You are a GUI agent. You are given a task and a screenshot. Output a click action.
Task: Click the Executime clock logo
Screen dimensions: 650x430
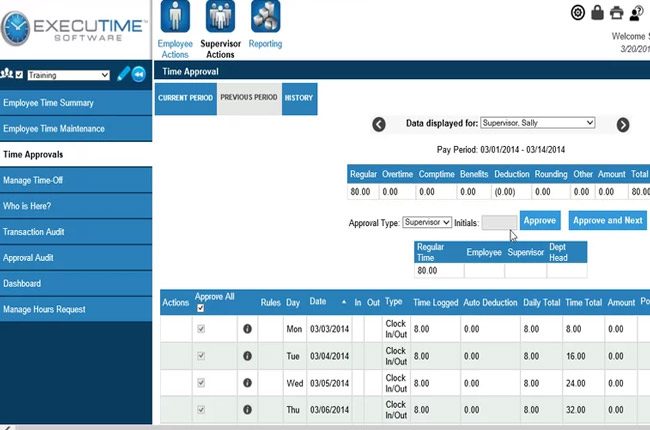(15, 29)
